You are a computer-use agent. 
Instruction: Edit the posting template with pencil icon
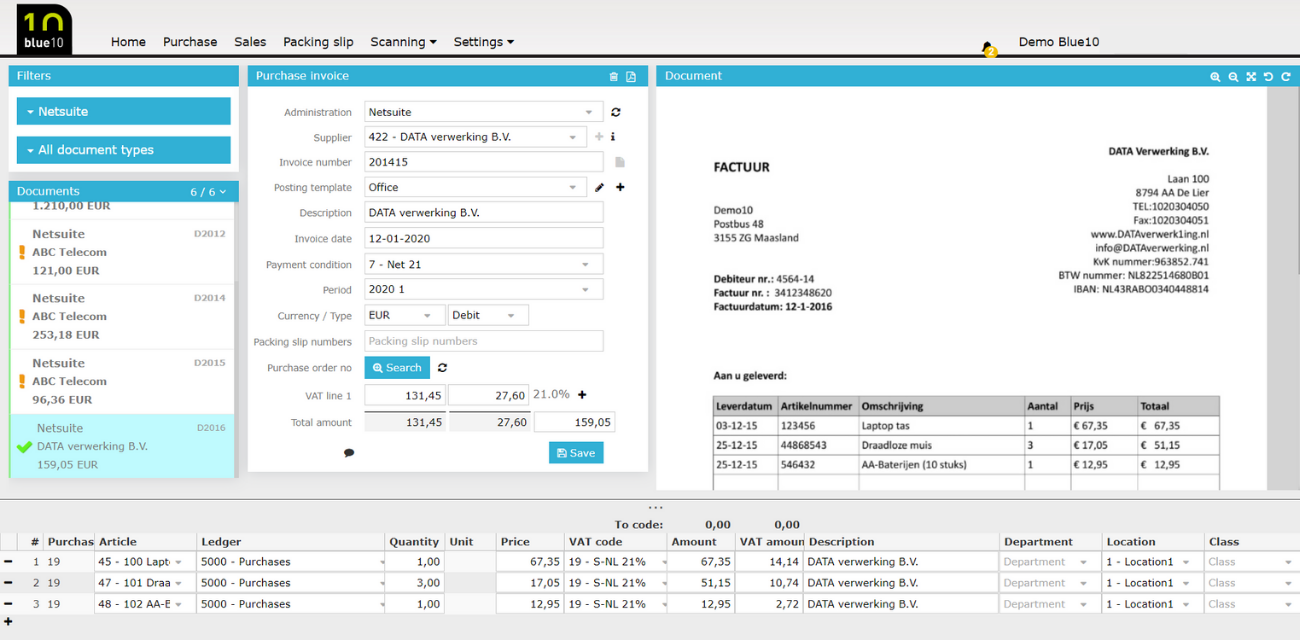[600, 187]
